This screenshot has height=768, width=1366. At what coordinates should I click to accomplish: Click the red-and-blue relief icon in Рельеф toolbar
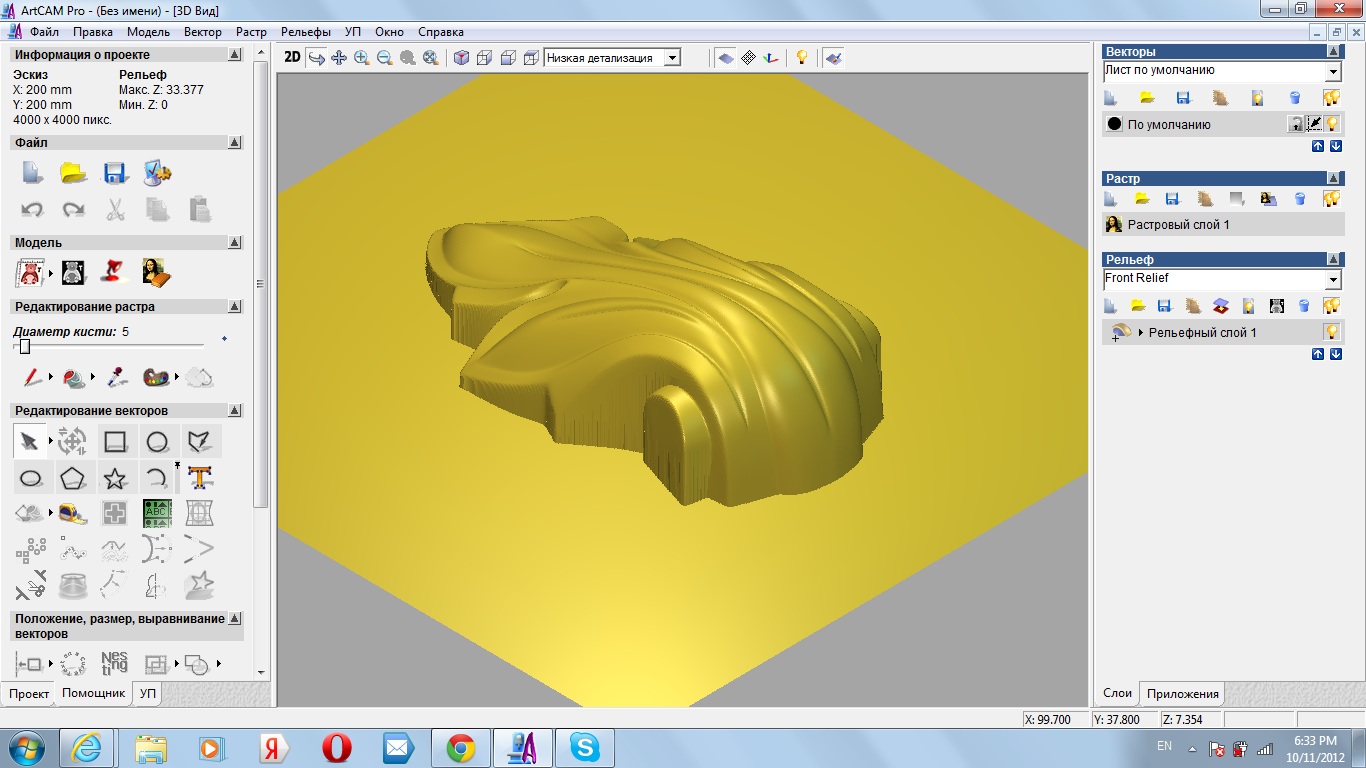[1220, 305]
